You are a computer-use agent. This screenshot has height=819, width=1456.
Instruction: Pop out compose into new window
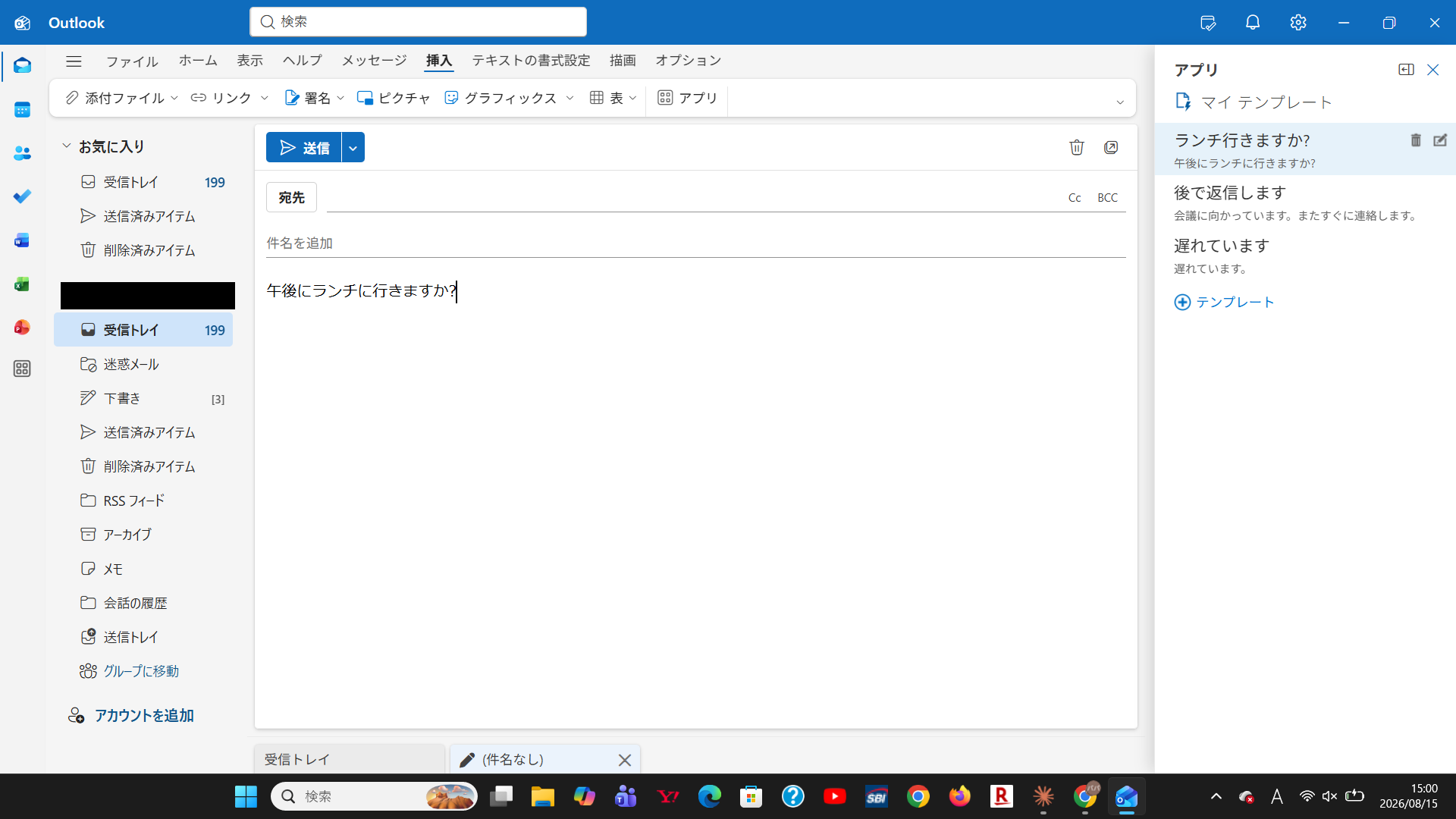(1111, 147)
